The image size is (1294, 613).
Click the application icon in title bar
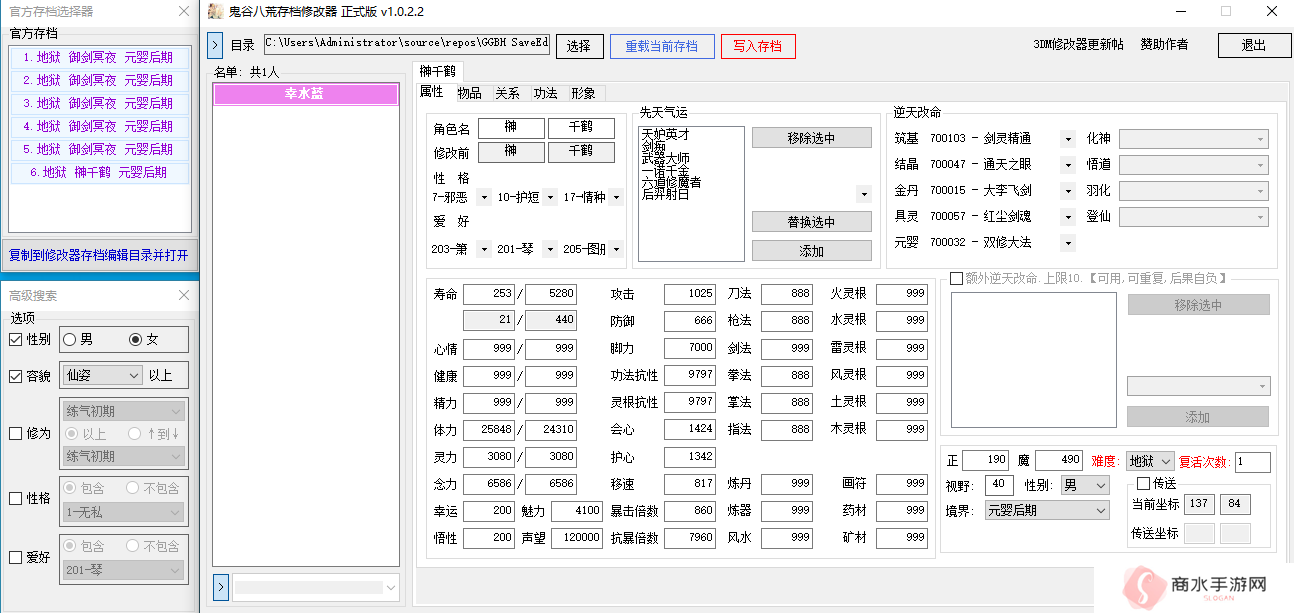(216, 11)
